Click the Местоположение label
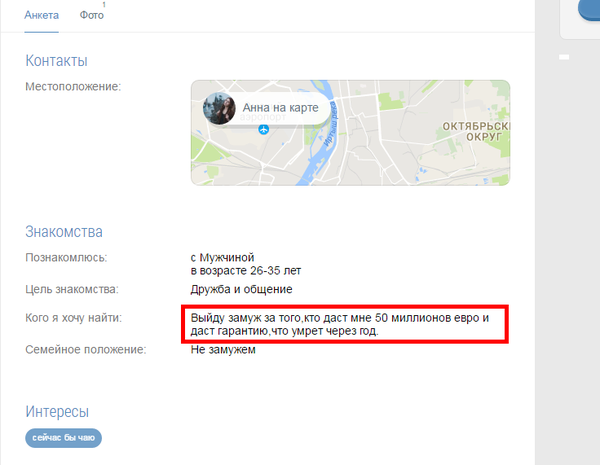The width and height of the screenshot is (600, 465). coord(73,86)
